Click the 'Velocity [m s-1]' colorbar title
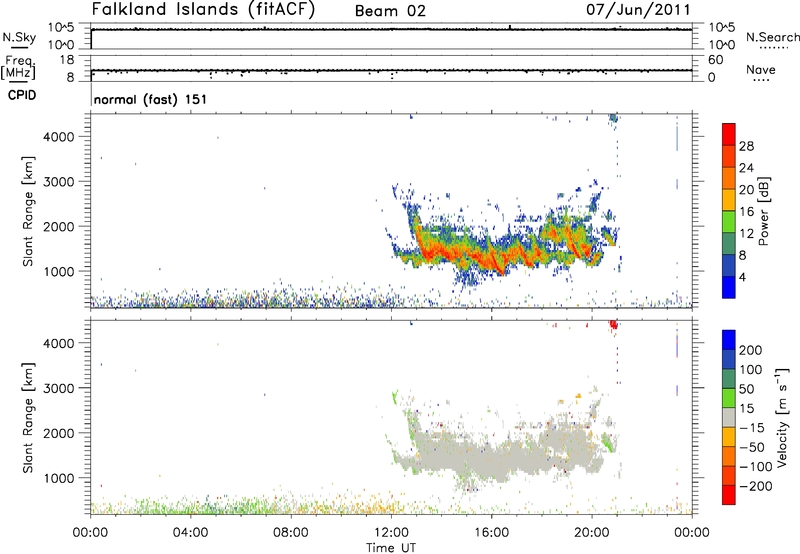800x554 pixels. point(782,417)
